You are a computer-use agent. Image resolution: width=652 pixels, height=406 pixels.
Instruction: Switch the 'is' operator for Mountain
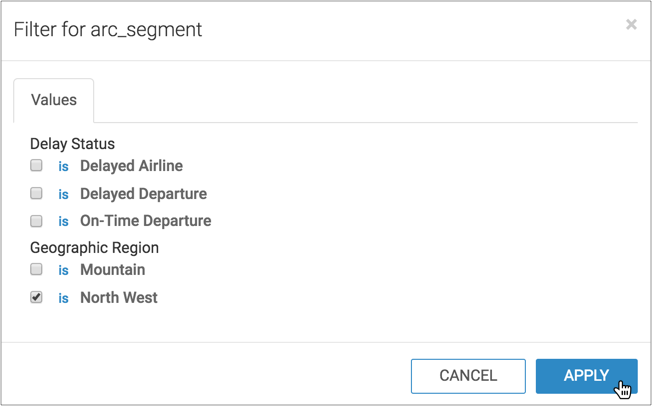point(63,270)
